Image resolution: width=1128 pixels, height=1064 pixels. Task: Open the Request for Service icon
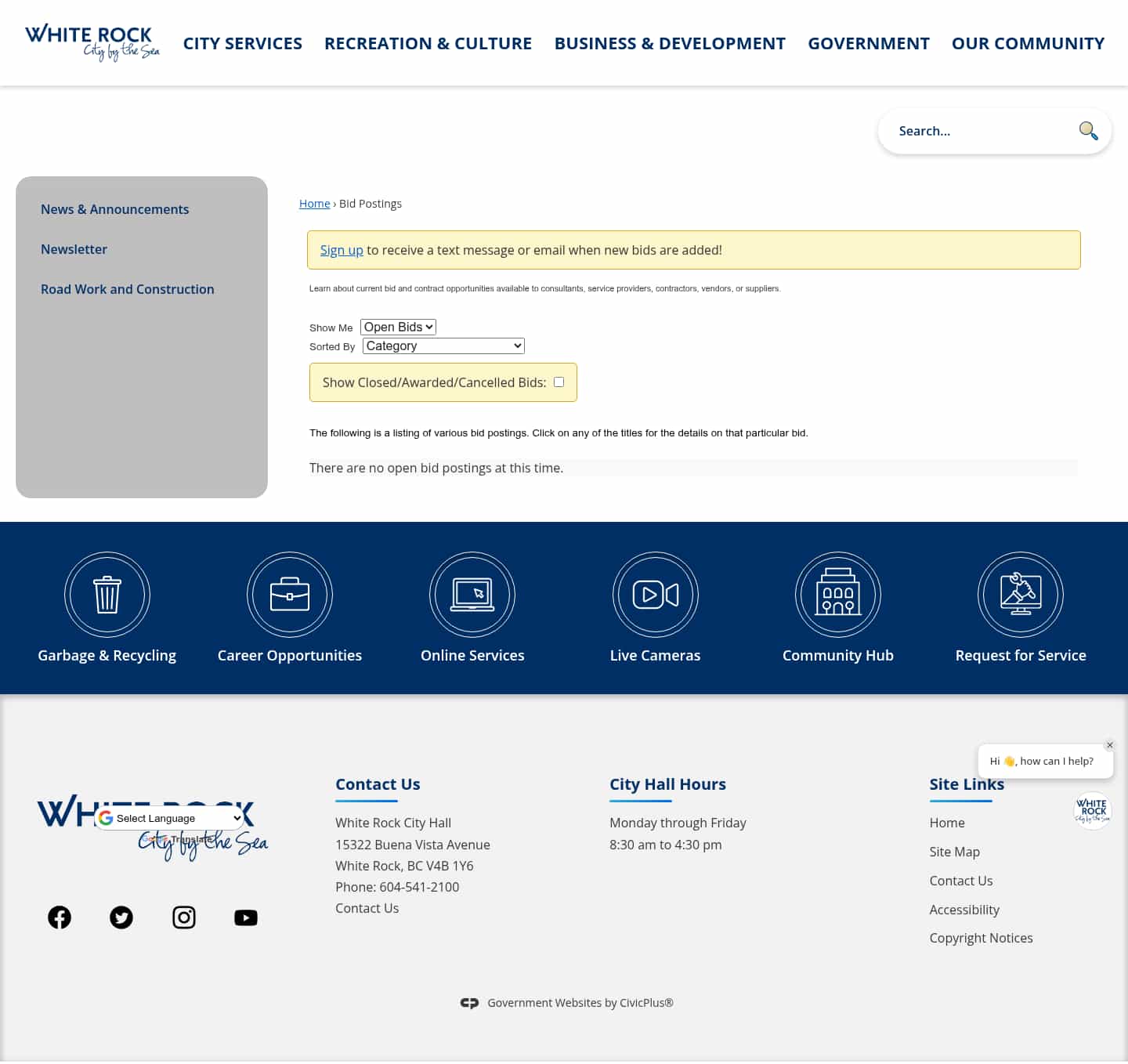(x=1020, y=595)
